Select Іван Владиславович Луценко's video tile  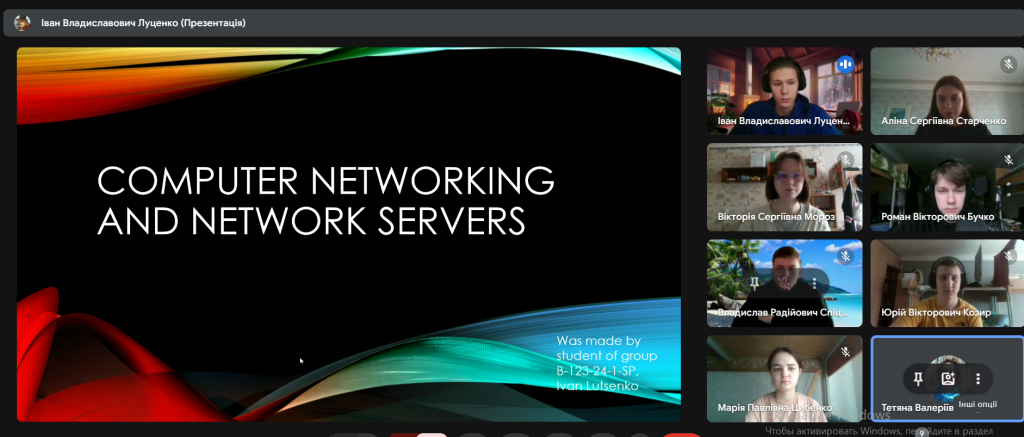click(x=784, y=90)
